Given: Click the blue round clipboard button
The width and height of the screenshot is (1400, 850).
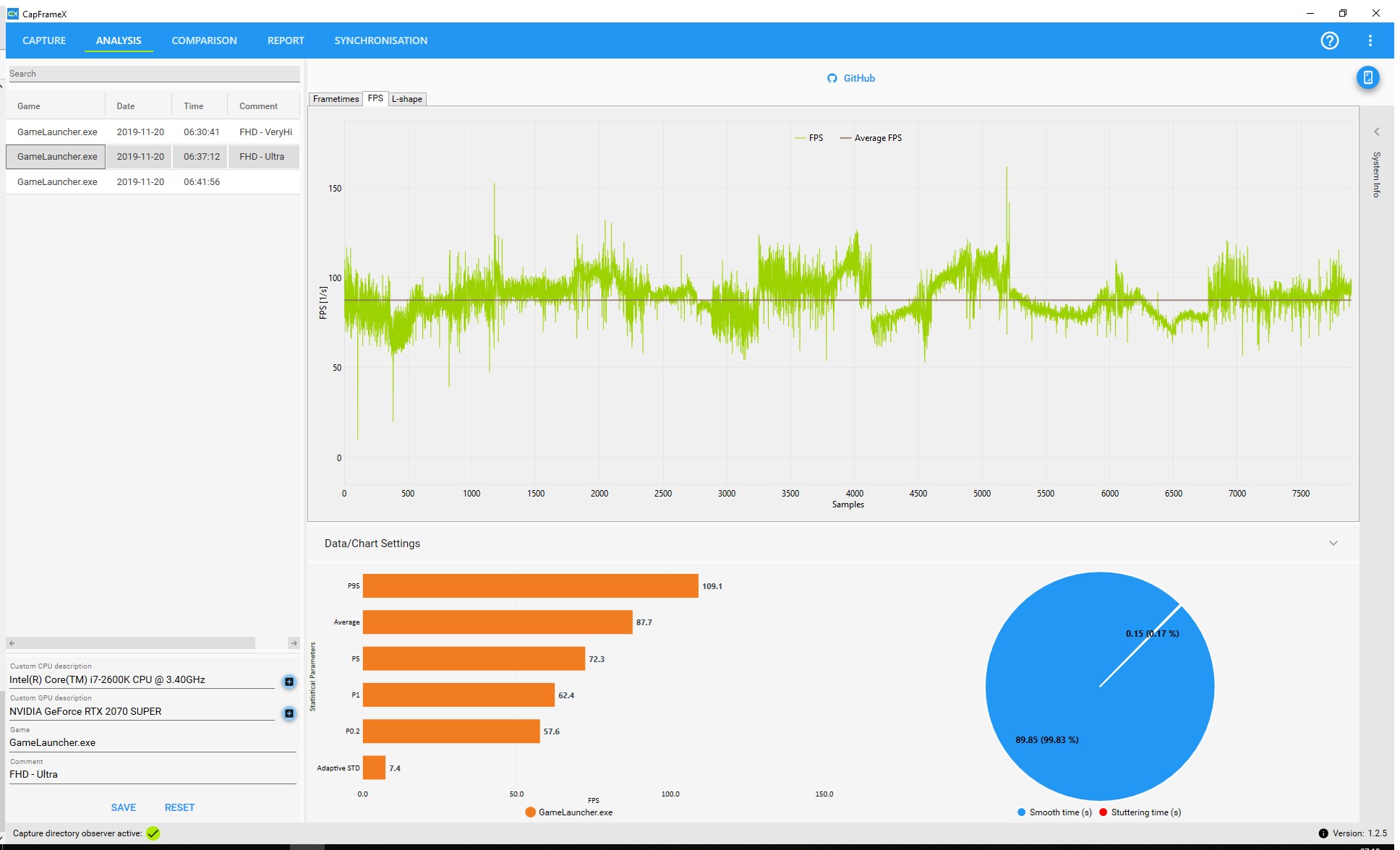Looking at the screenshot, I should click(x=1367, y=77).
